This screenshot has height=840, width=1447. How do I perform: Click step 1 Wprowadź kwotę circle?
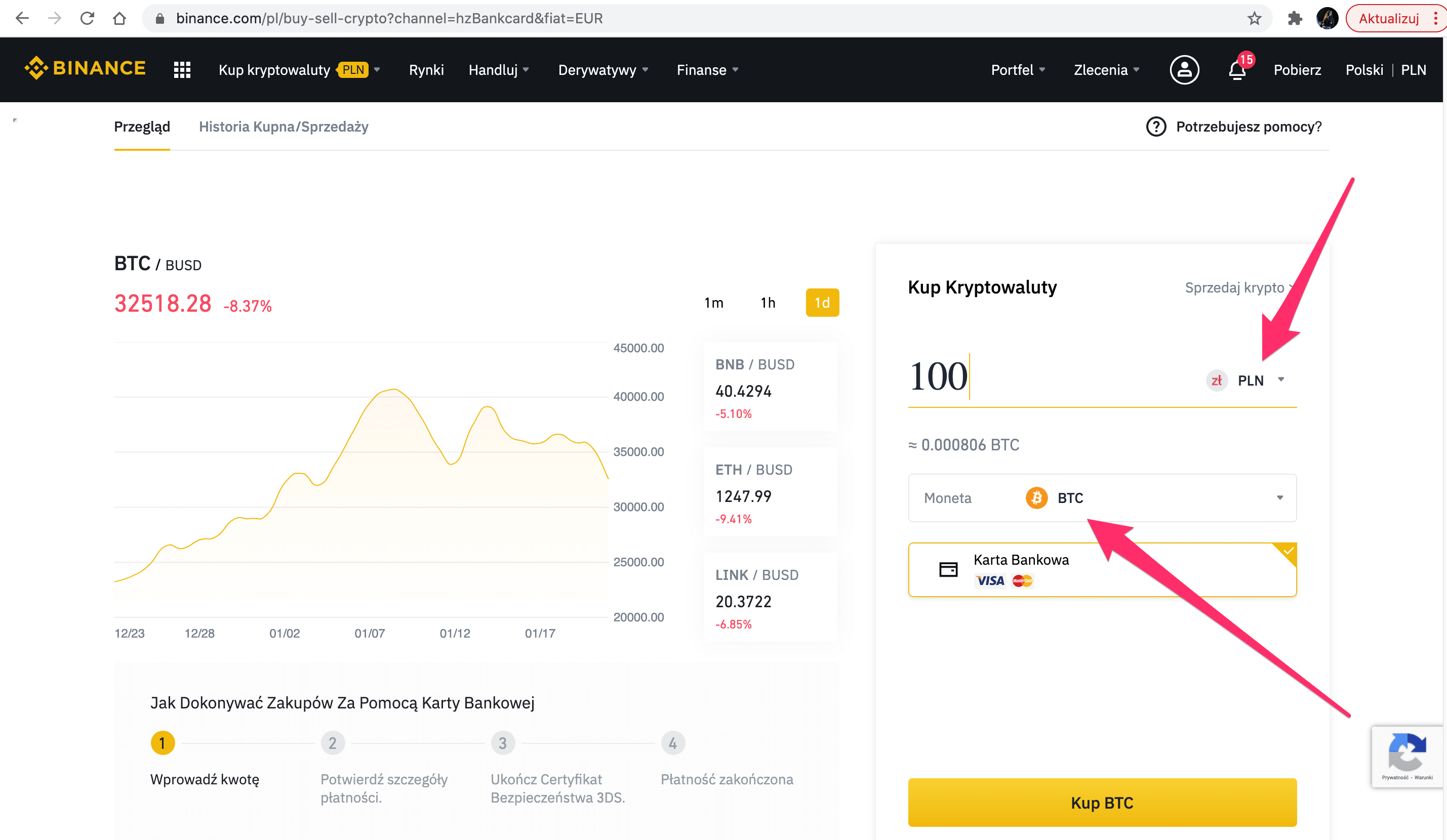(x=163, y=743)
